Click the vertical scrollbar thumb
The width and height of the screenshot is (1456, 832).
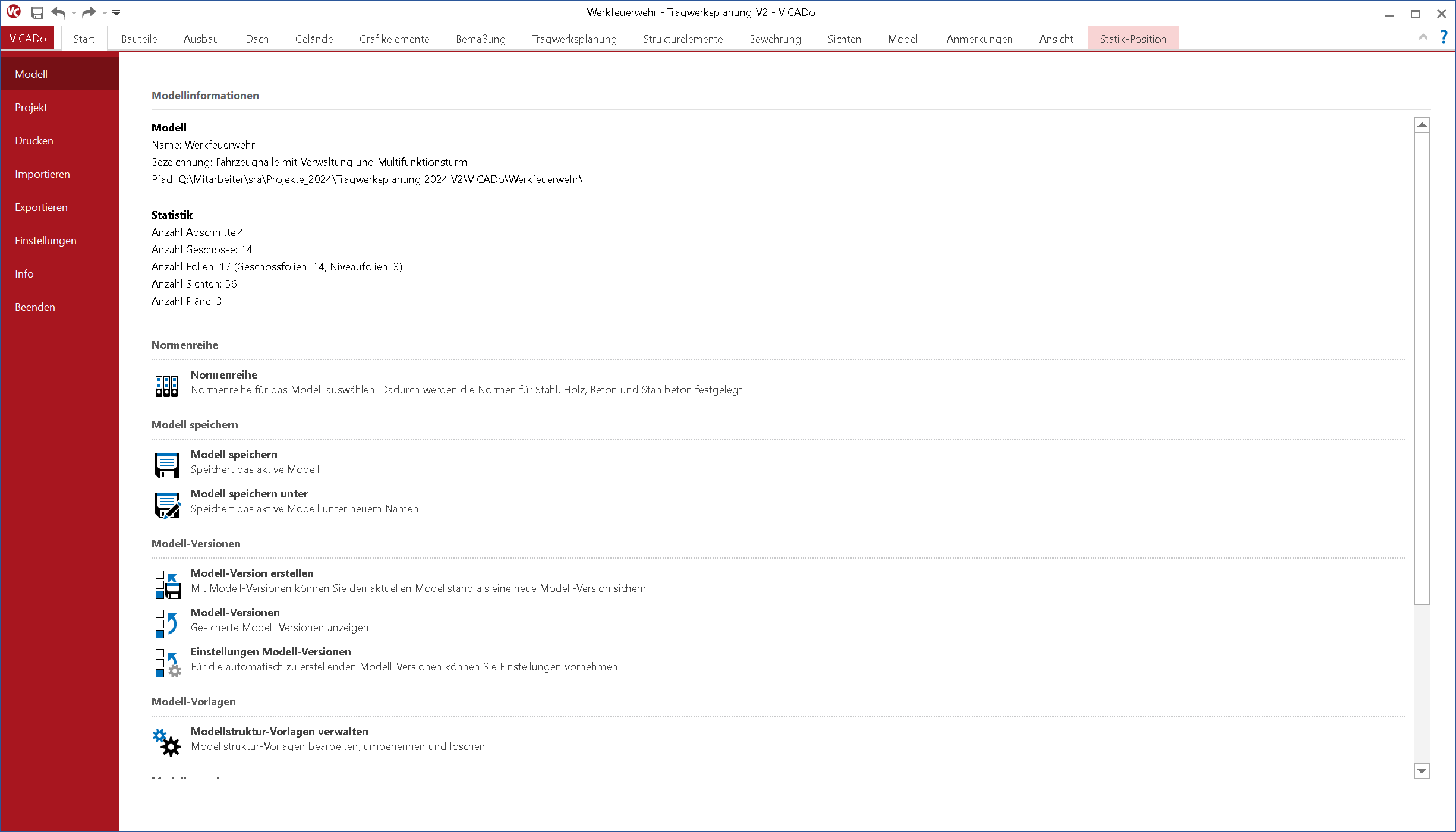pyautogui.click(x=1422, y=368)
